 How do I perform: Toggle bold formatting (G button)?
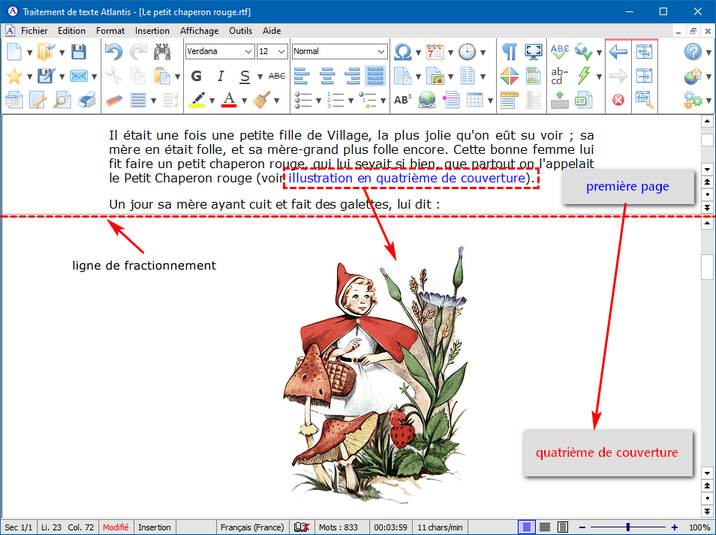click(x=196, y=76)
